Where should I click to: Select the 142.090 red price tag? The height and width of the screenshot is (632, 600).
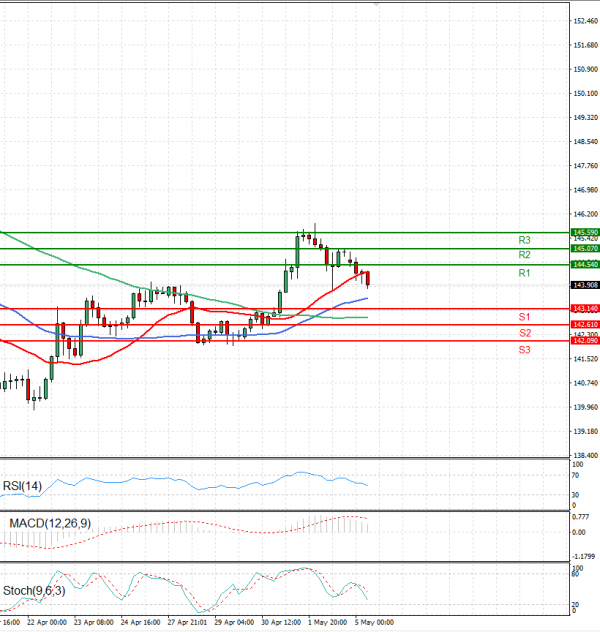click(584, 341)
